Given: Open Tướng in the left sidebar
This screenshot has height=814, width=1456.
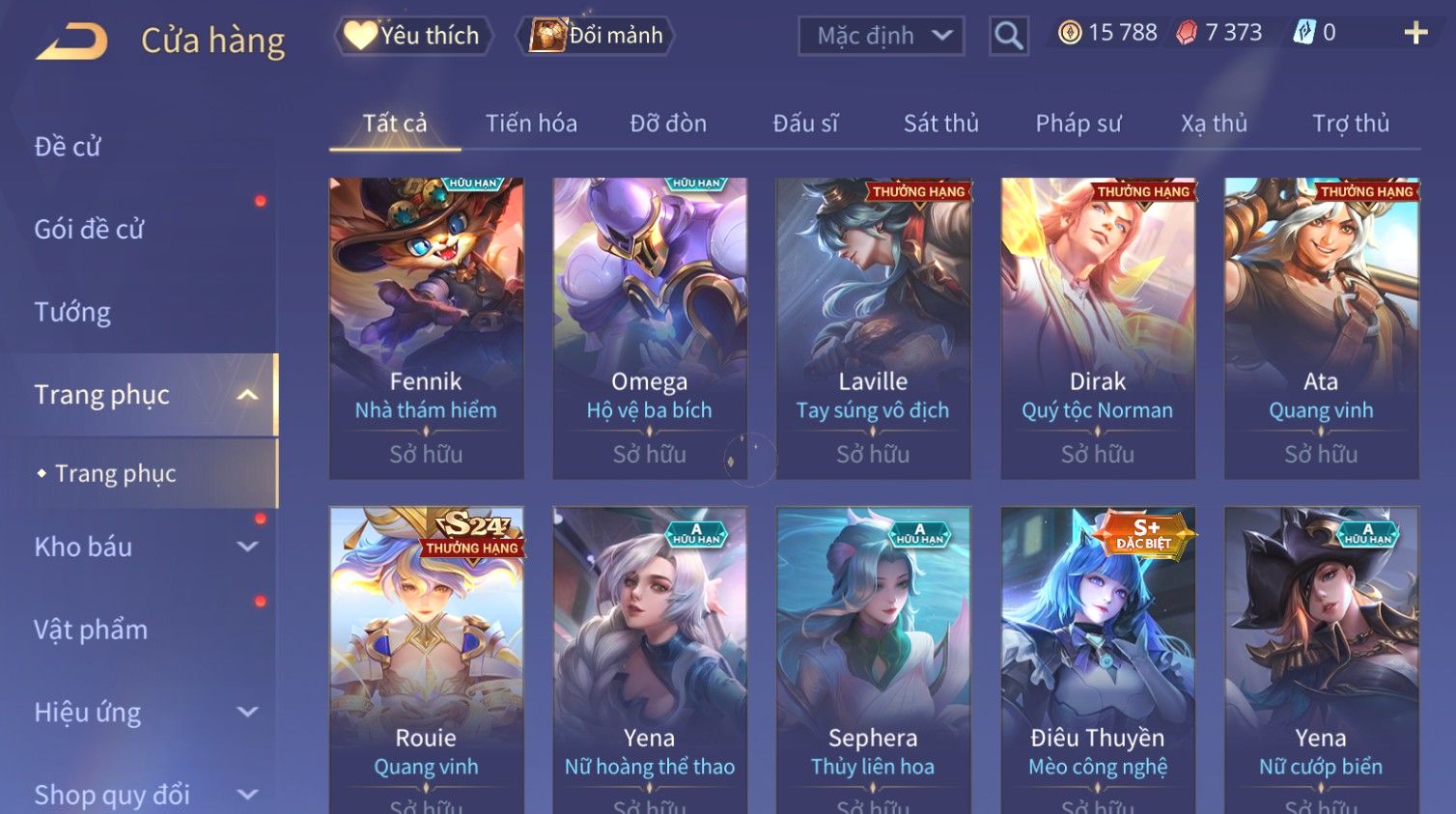Looking at the screenshot, I should click(x=72, y=312).
